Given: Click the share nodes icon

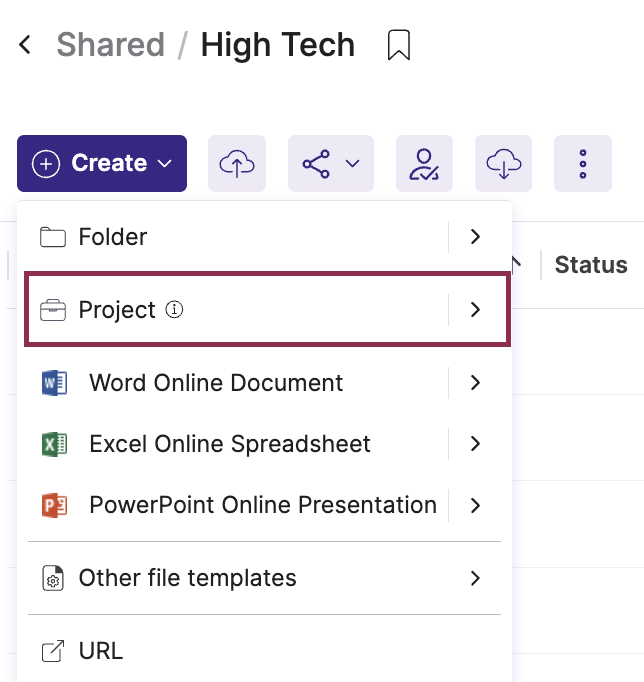Looking at the screenshot, I should tap(316, 164).
